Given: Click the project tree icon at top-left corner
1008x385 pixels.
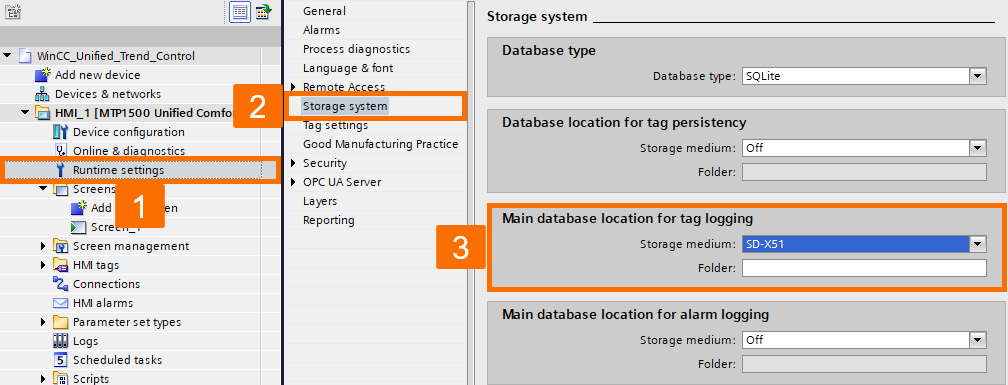Looking at the screenshot, I should (13, 11).
